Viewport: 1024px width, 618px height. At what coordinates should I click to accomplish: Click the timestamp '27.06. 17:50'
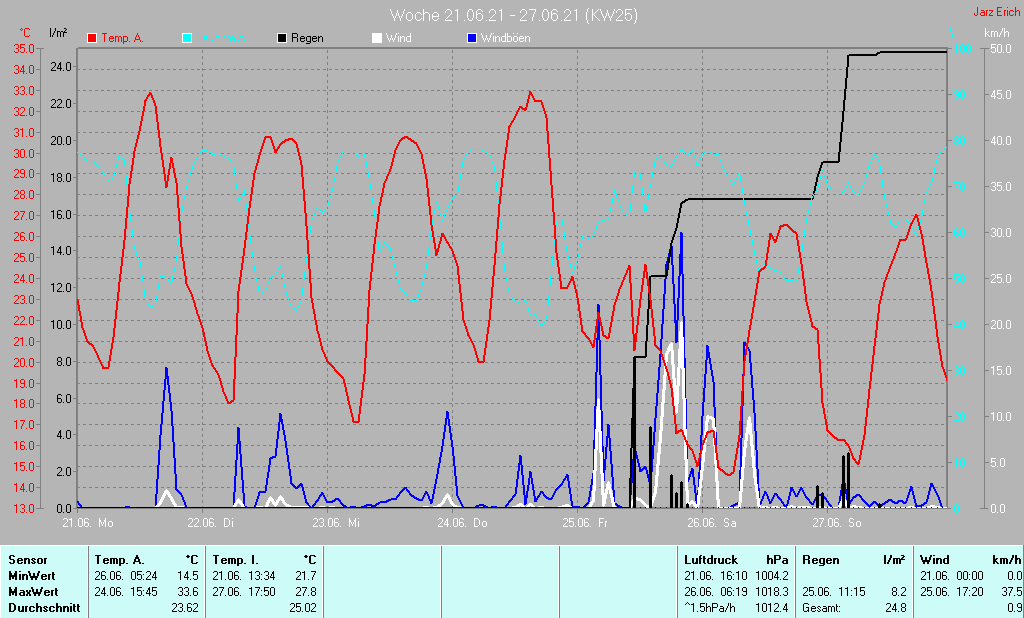244,591
